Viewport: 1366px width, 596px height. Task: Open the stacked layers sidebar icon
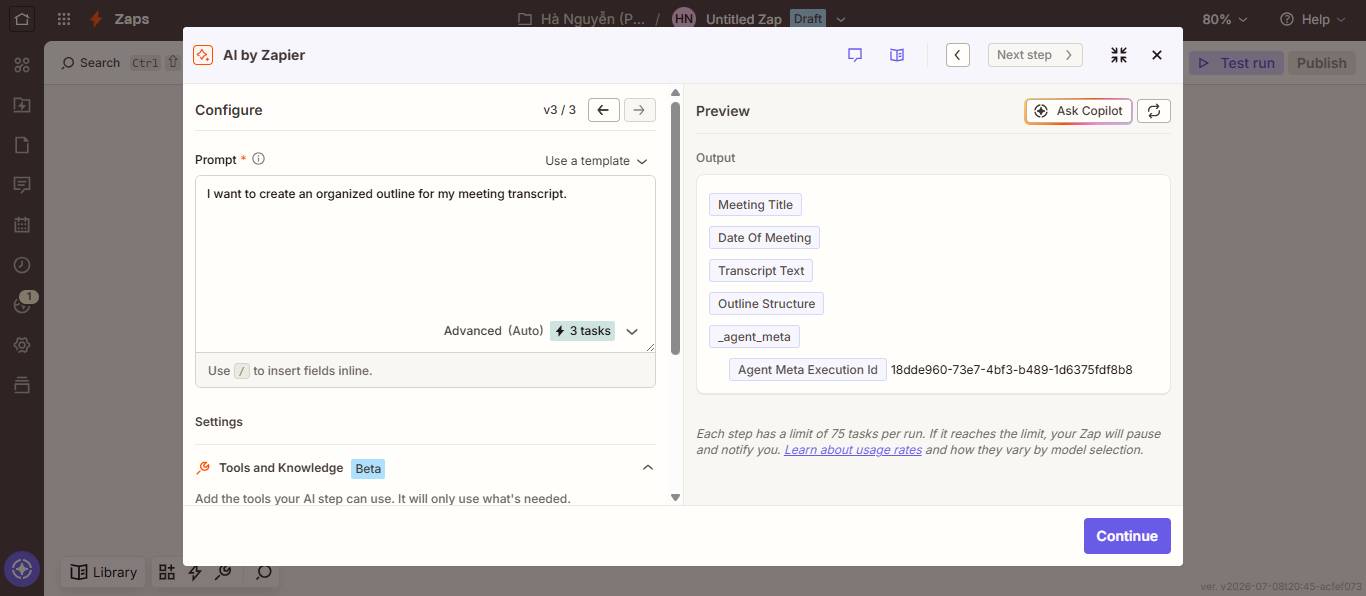point(21,385)
